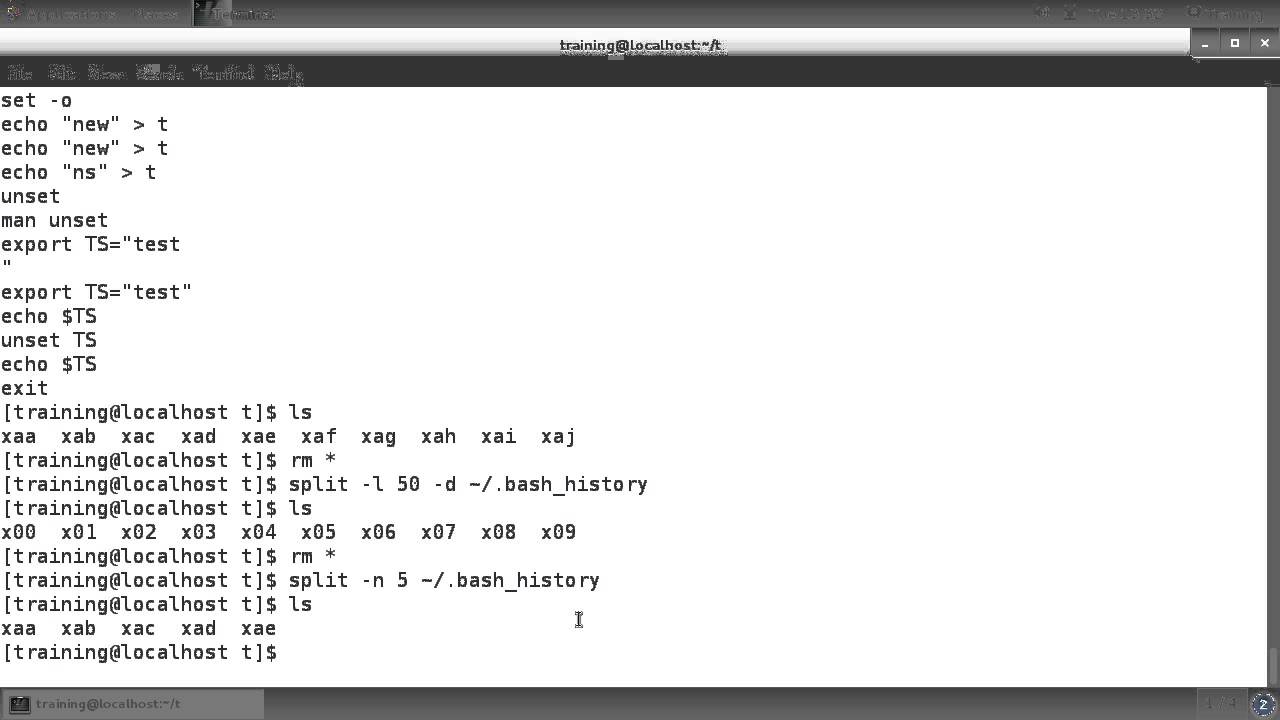
Task: Open the Edit menu of terminal
Action: pos(62,73)
